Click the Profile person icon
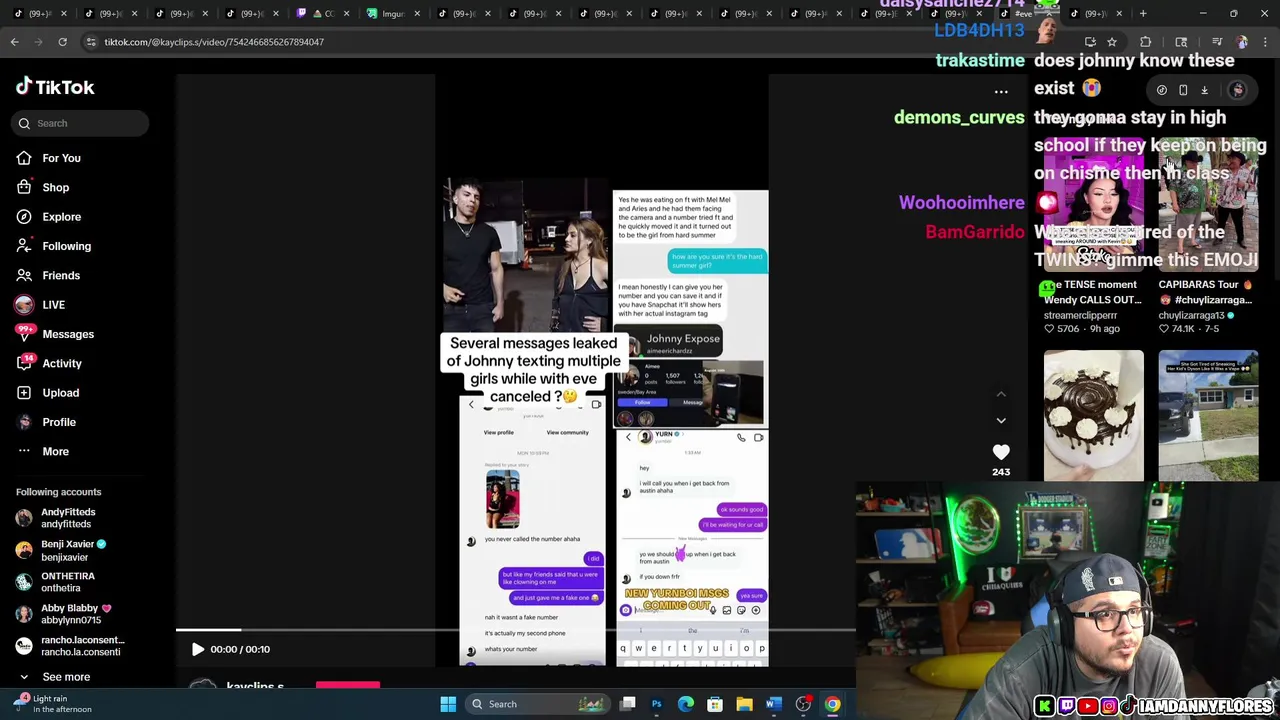 click(24, 422)
